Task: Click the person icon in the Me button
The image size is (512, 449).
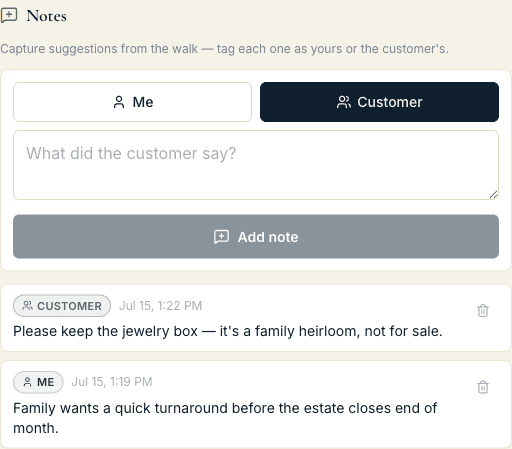Action: [119, 102]
